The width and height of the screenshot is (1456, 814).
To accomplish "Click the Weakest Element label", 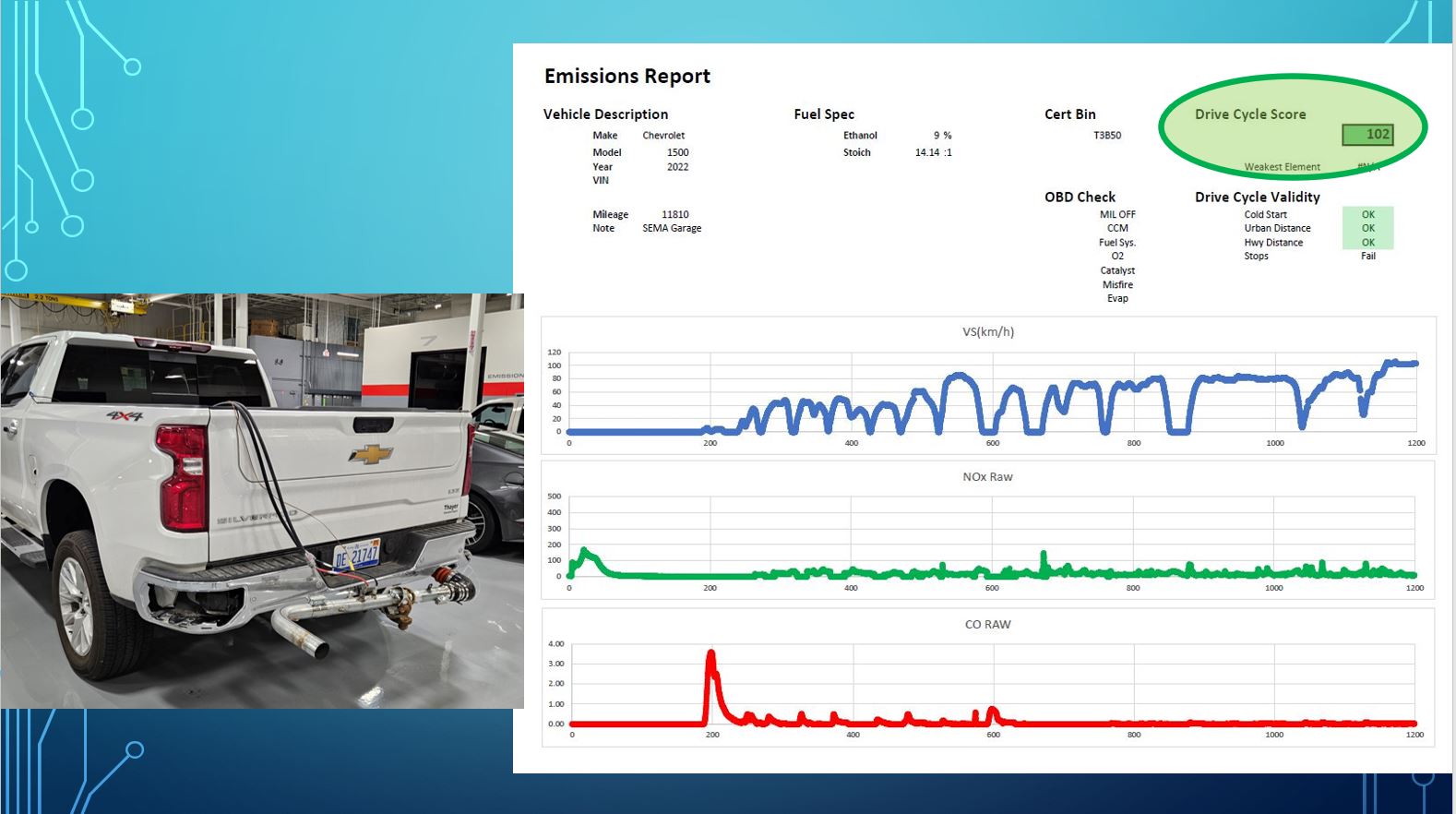I will (x=1282, y=167).
